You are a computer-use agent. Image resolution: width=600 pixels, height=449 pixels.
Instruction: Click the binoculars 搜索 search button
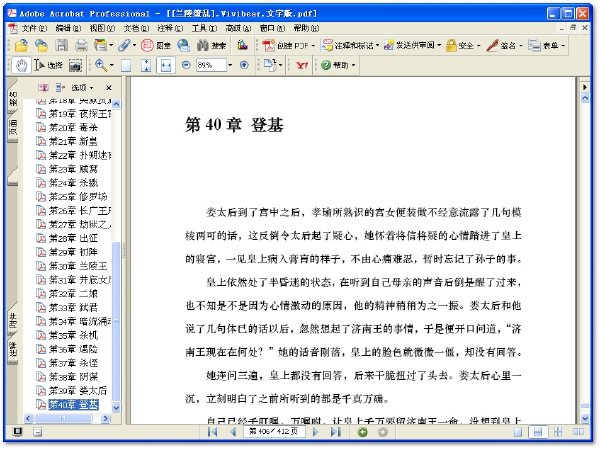pyautogui.click(x=212, y=46)
